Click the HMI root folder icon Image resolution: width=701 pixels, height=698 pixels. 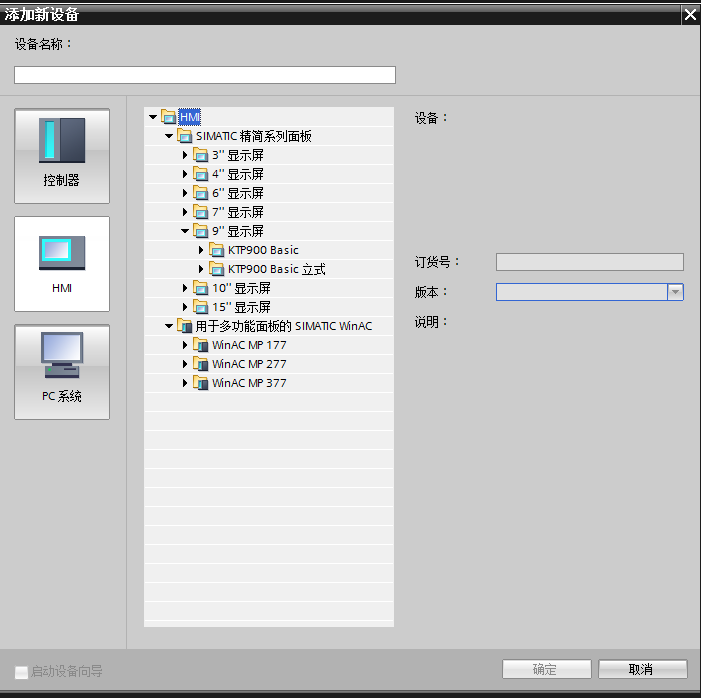point(169,117)
